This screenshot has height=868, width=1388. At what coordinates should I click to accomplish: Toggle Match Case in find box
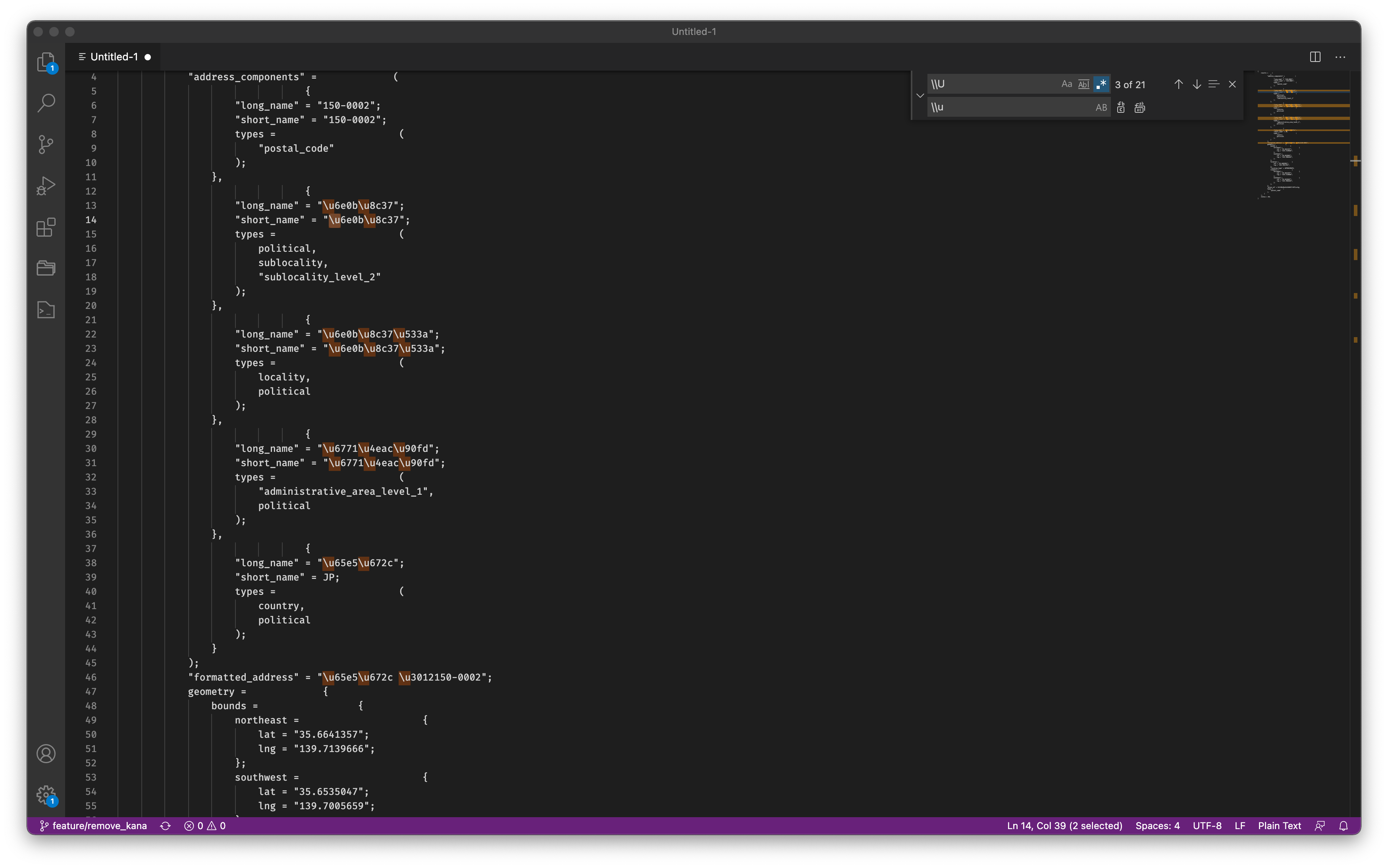1066,85
